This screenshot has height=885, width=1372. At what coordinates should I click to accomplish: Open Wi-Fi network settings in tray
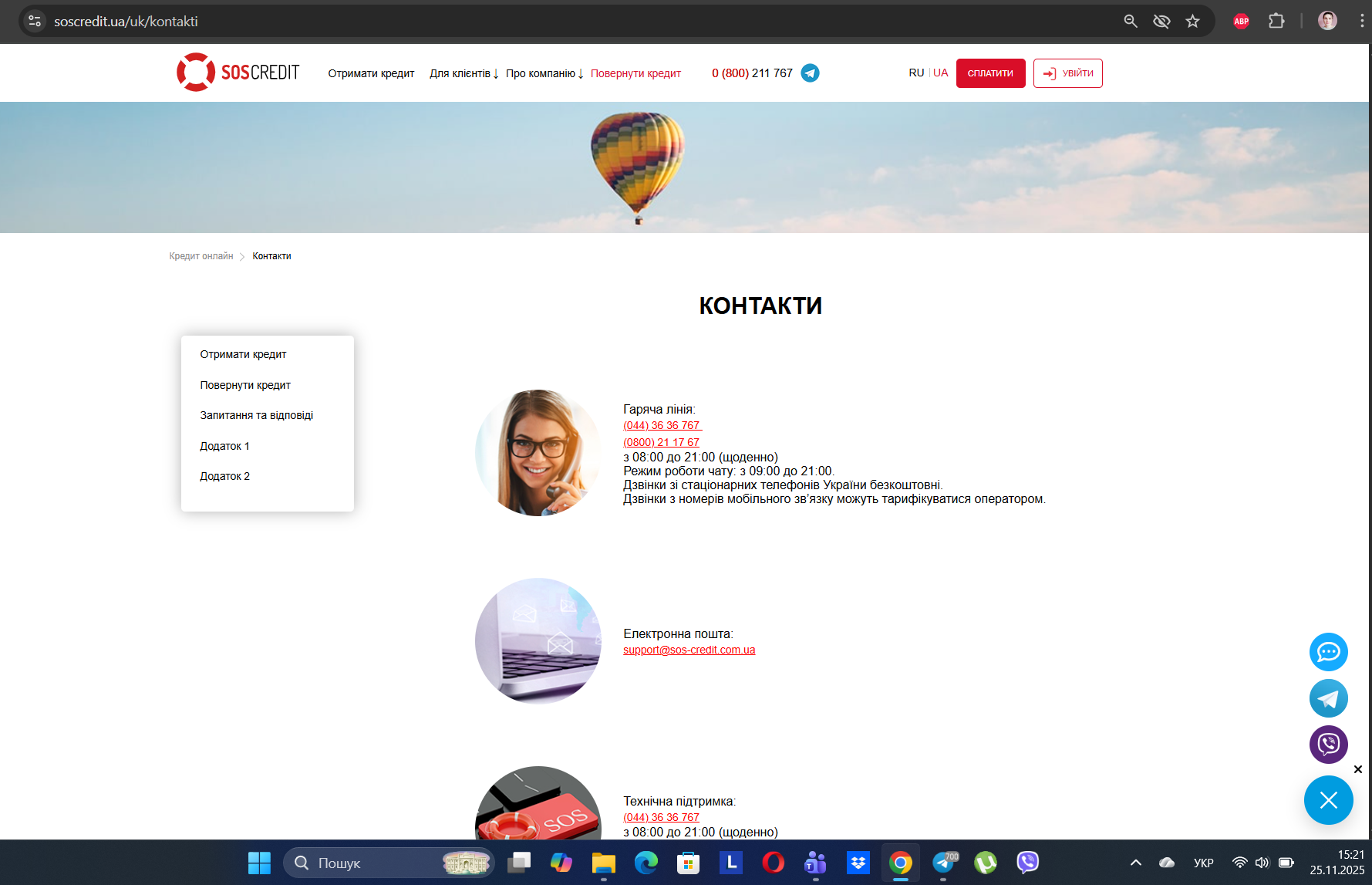[1239, 863]
